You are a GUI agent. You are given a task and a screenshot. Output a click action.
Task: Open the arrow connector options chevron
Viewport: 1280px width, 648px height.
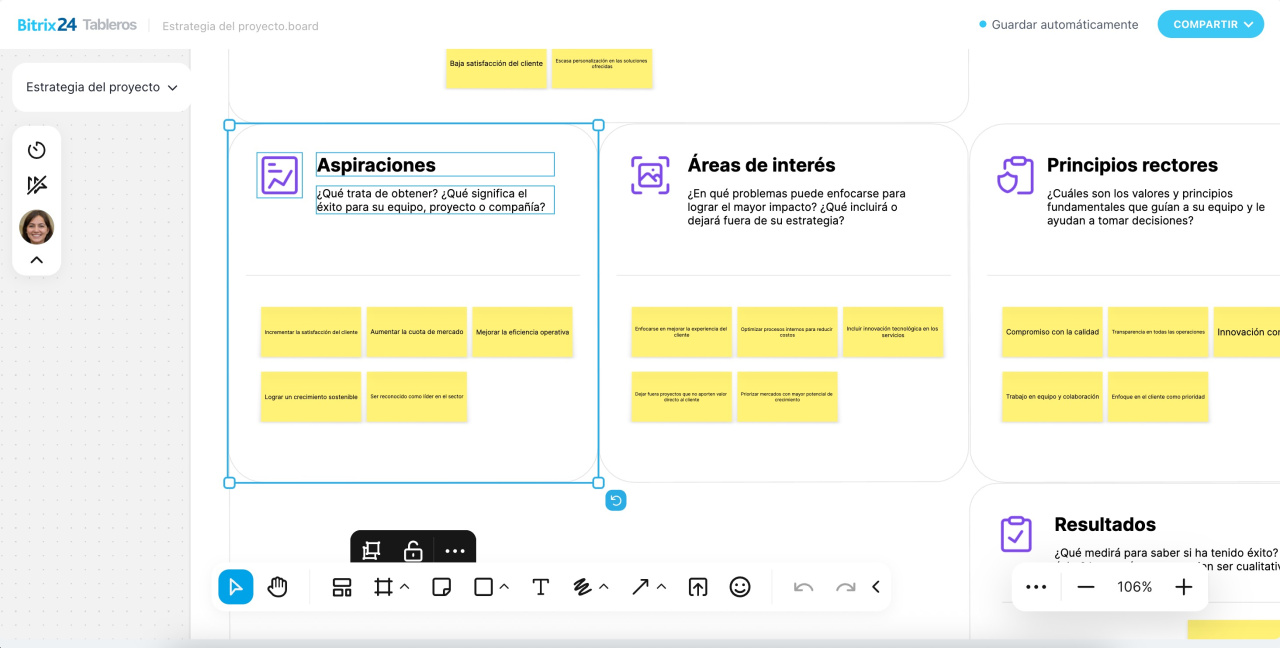pos(661,587)
